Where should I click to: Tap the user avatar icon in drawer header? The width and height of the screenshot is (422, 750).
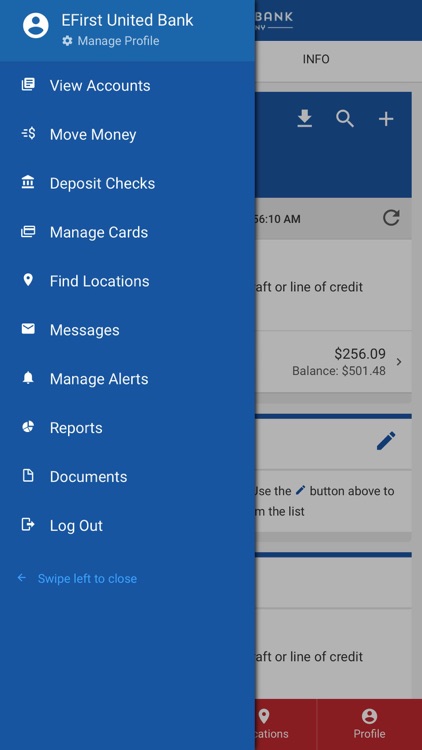35,25
